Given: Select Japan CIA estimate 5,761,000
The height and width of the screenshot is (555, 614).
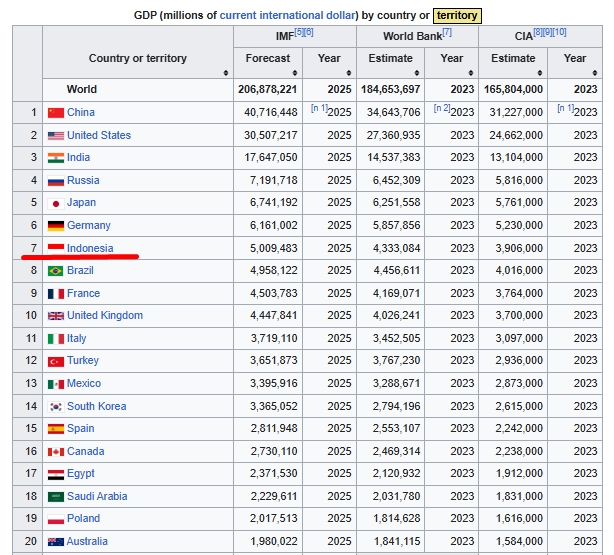Looking at the screenshot, I should click(519, 202).
